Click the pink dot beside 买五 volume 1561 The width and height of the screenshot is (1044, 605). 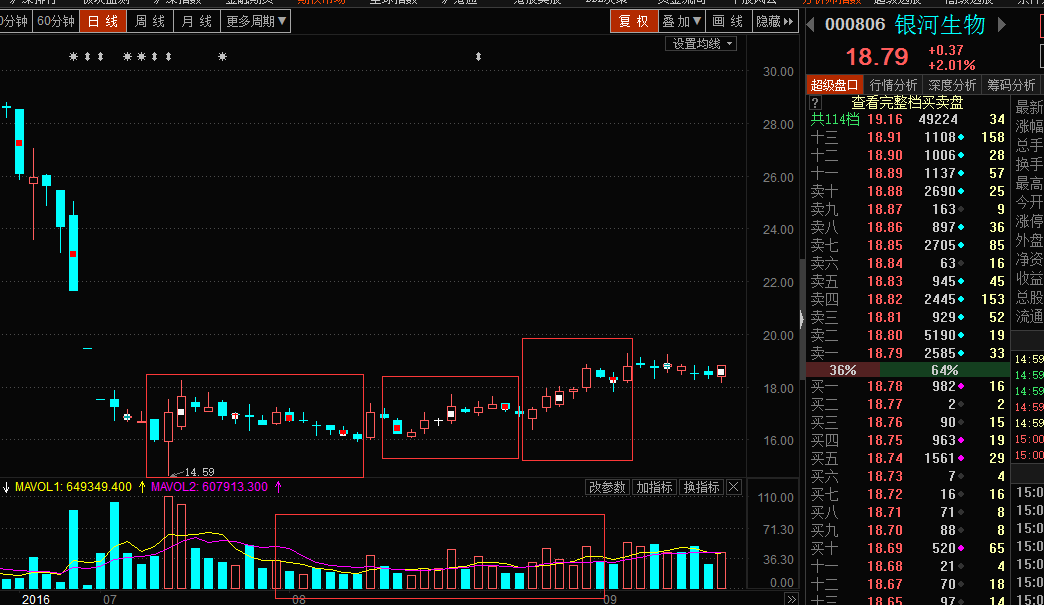(961, 458)
